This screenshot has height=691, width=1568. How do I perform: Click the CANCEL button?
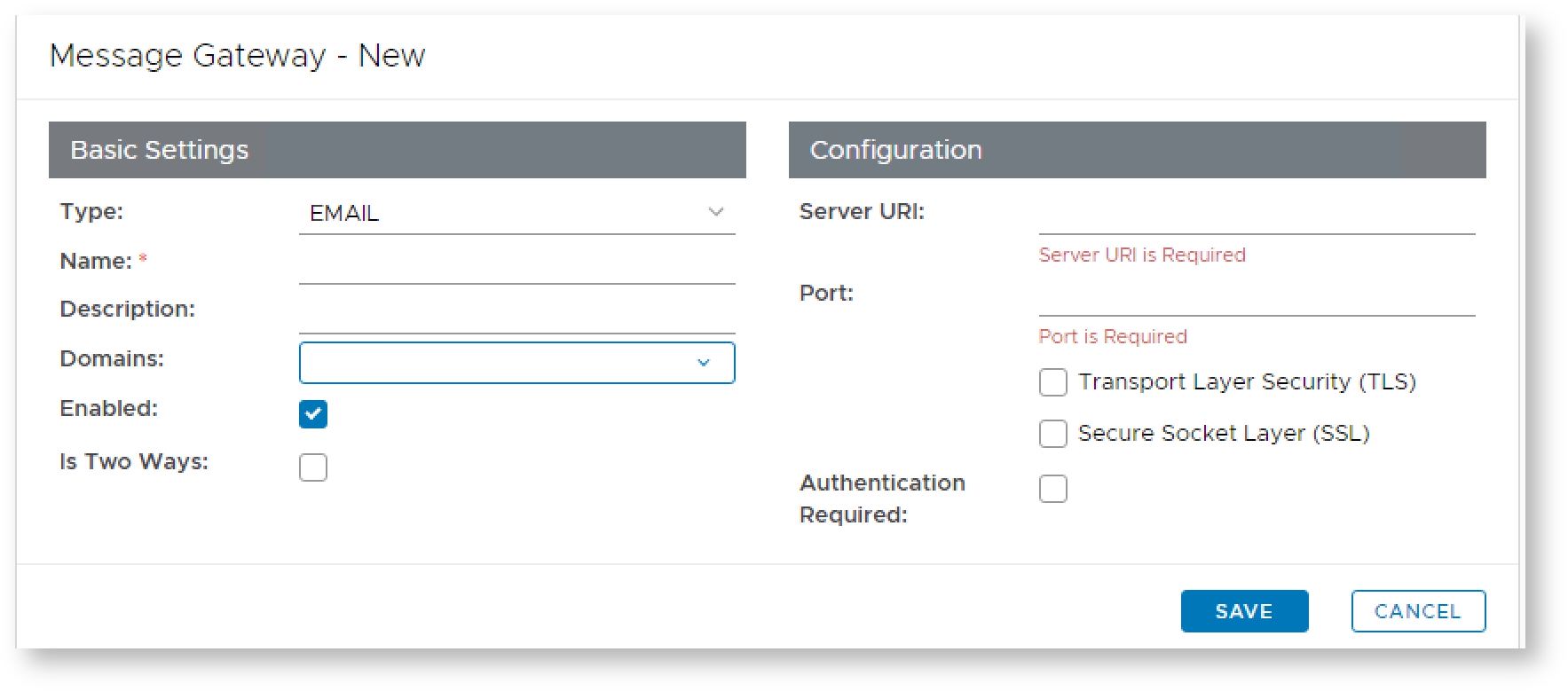click(1417, 611)
